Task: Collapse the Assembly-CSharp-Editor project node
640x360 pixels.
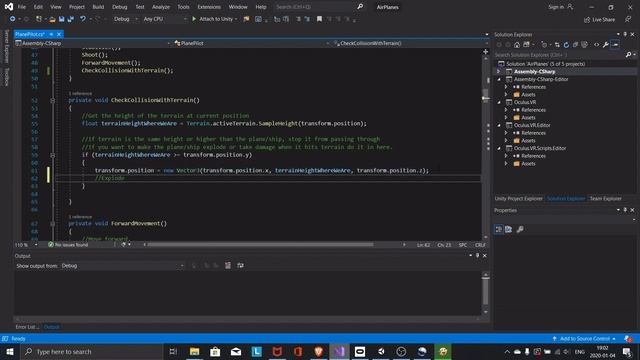Action: (x=499, y=79)
